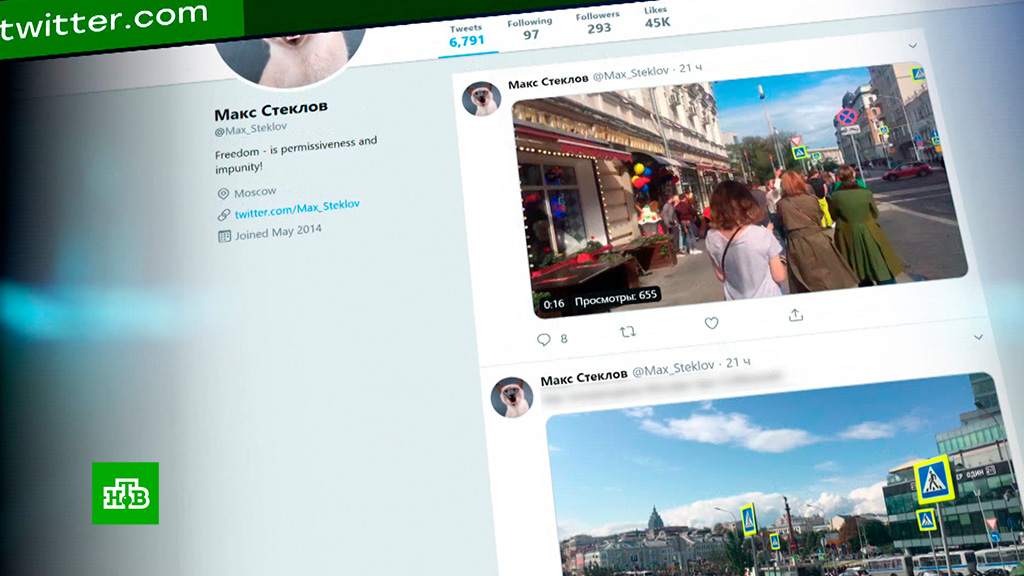
Task: Click the bio text 'Freedom - is permissiveness'
Action: [x=296, y=147]
